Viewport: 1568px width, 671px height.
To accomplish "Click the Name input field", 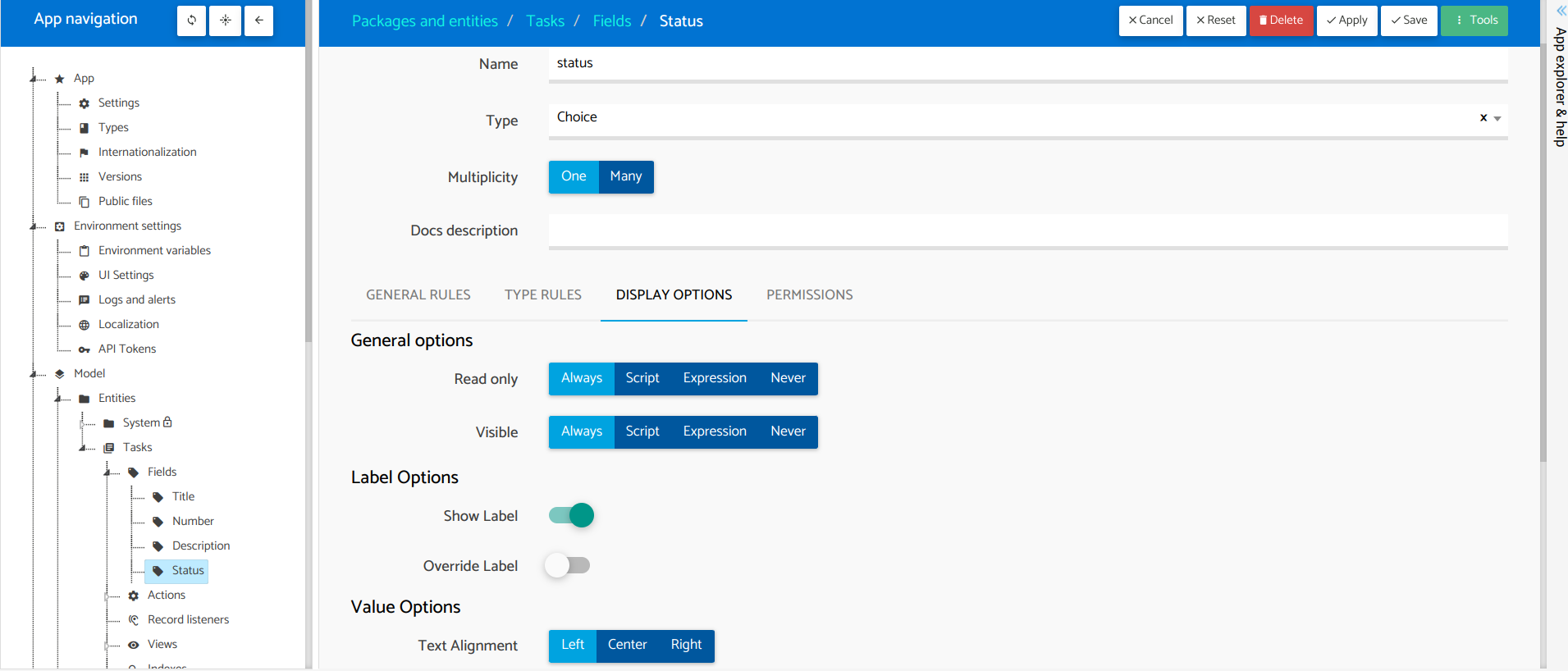I will (x=1028, y=64).
